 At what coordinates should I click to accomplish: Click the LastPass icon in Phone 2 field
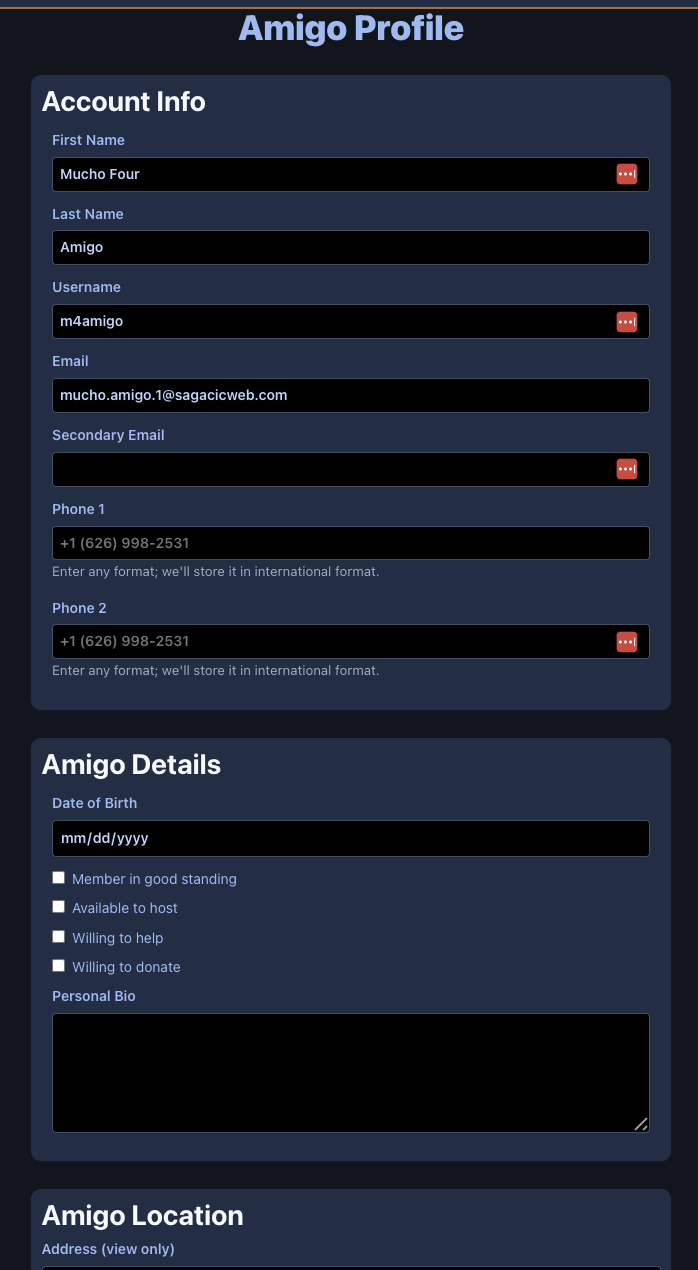pos(627,641)
